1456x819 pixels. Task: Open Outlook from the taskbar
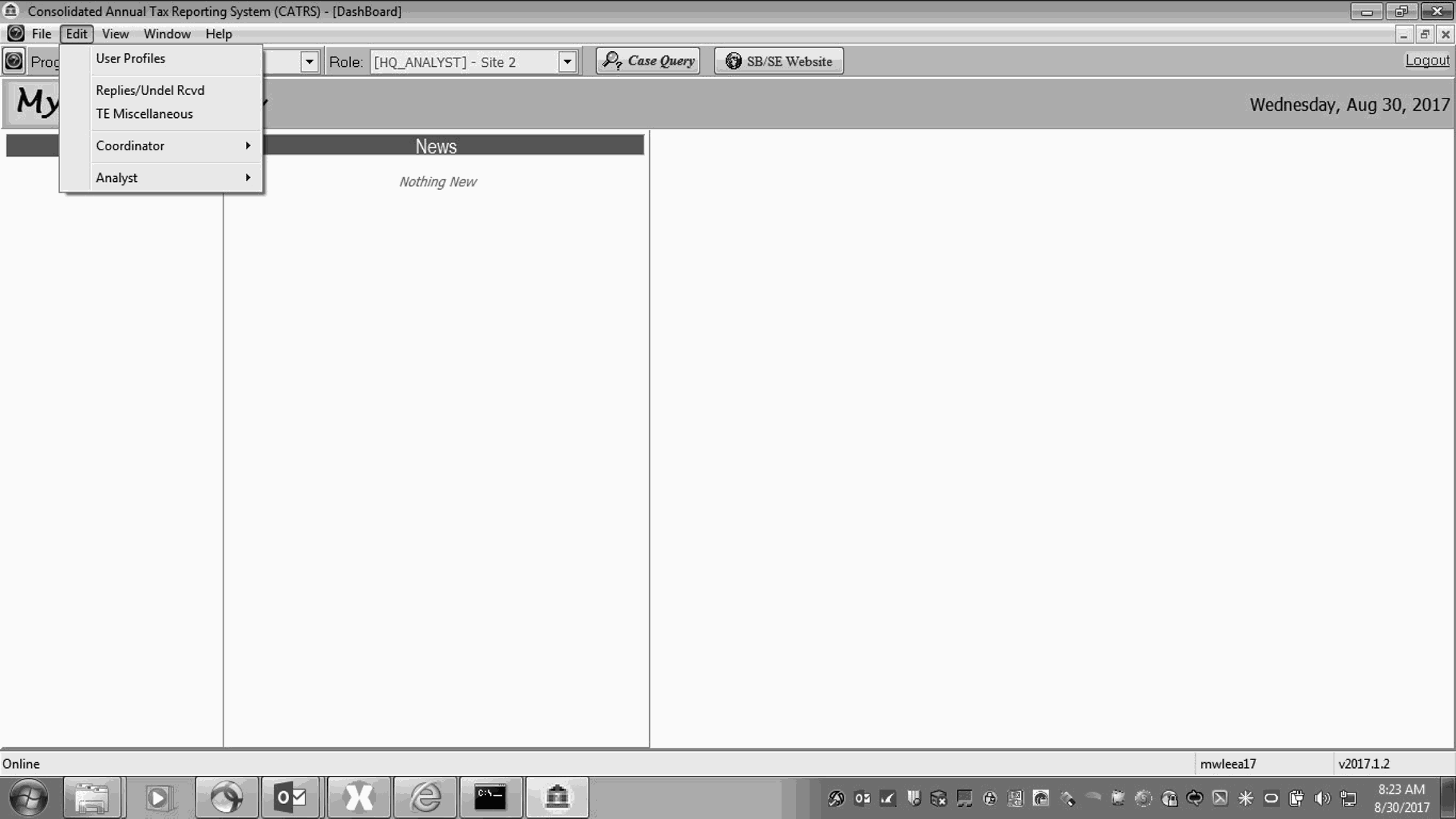click(x=291, y=797)
